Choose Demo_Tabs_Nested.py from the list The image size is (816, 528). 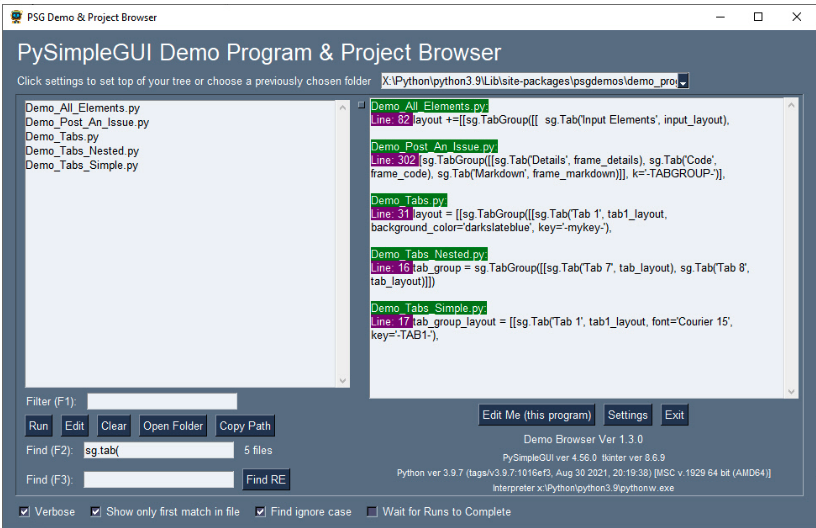pyautogui.click(x=80, y=151)
